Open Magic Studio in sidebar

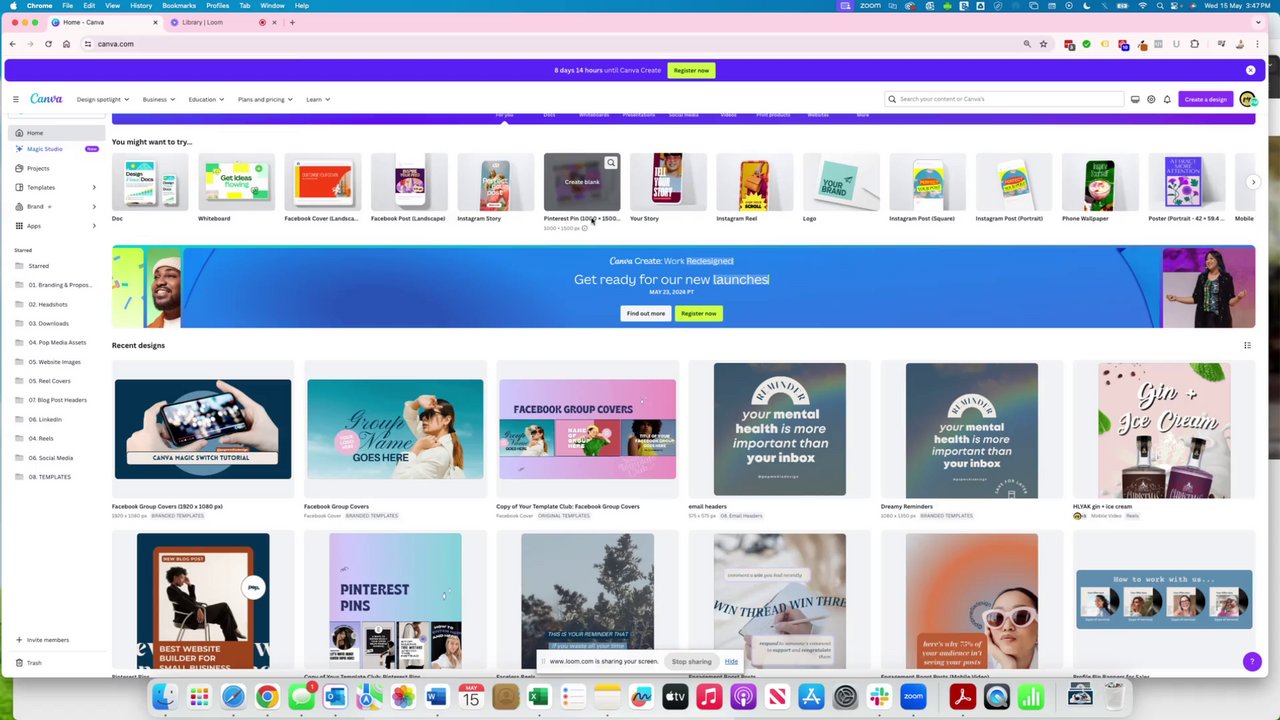coord(56,149)
